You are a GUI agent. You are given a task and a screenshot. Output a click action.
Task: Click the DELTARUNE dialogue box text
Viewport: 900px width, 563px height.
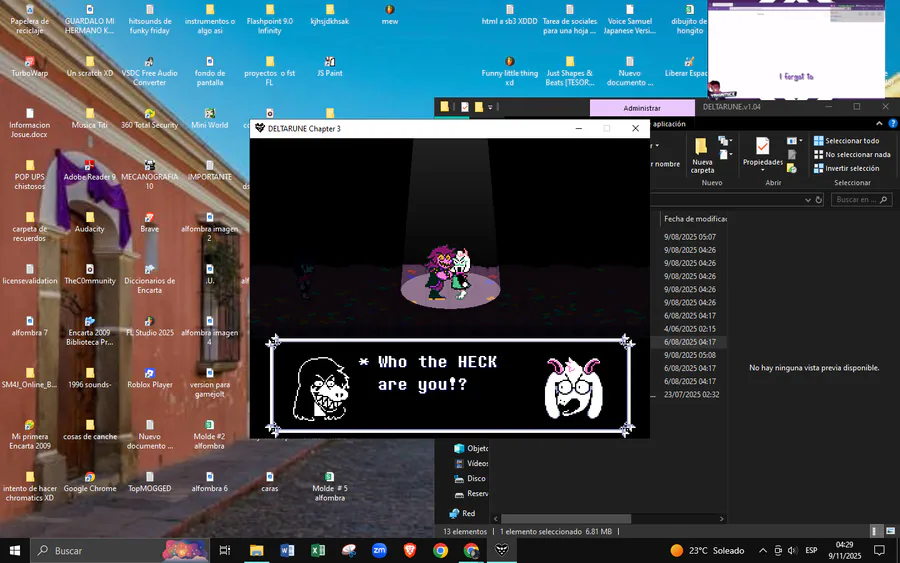428,373
